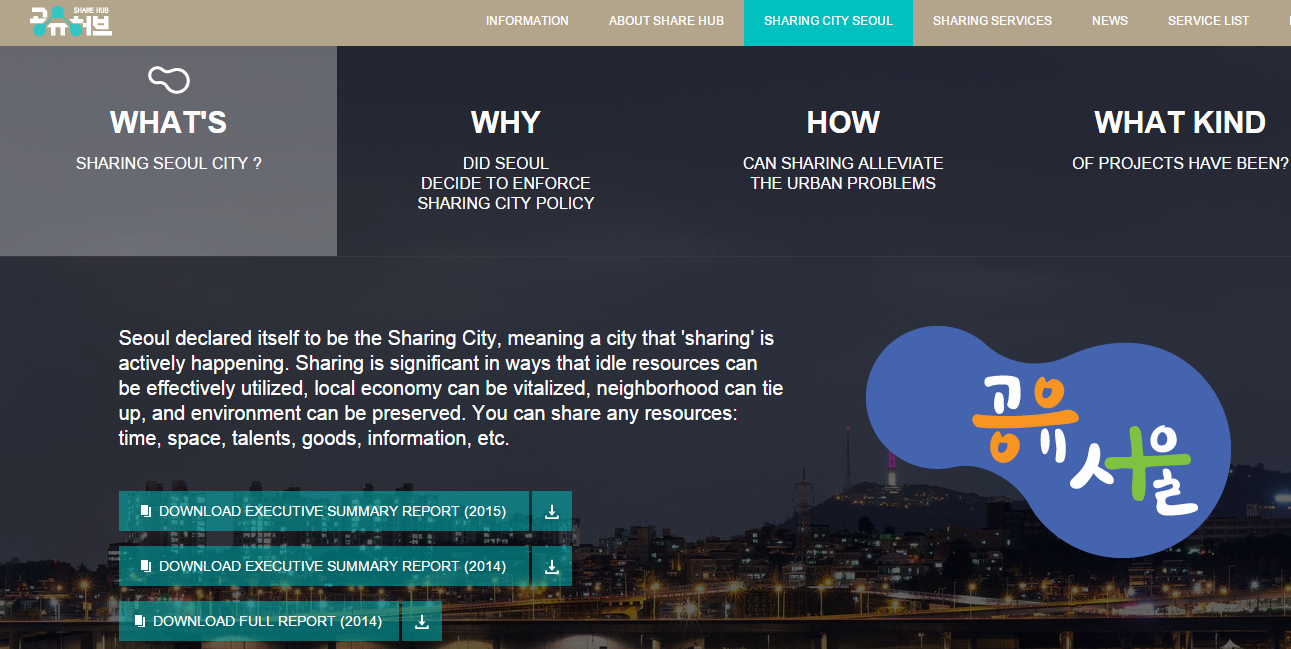The height and width of the screenshot is (649, 1291).
Task: Open the INFORMATION menu
Action: pyautogui.click(x=527, y=21)
